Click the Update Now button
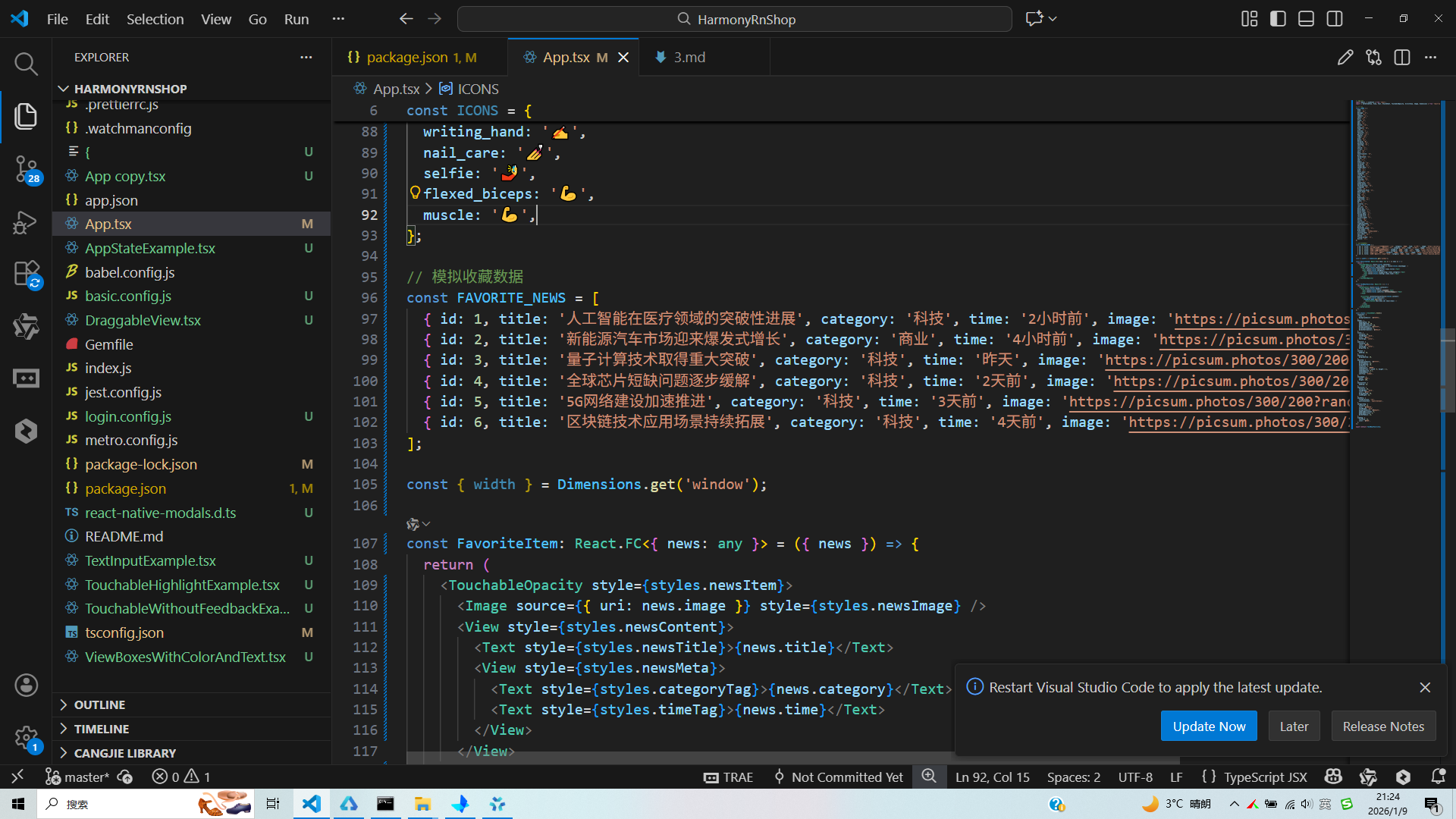Viewport: 1456px width, 819px height. [1209, 726]
